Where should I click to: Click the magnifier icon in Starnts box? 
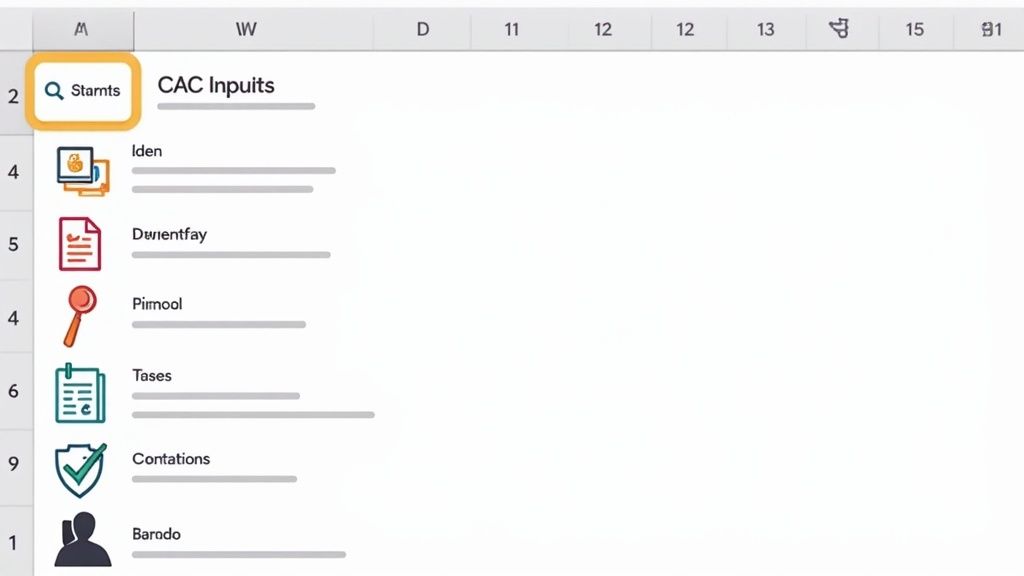(x=54, y=91)
